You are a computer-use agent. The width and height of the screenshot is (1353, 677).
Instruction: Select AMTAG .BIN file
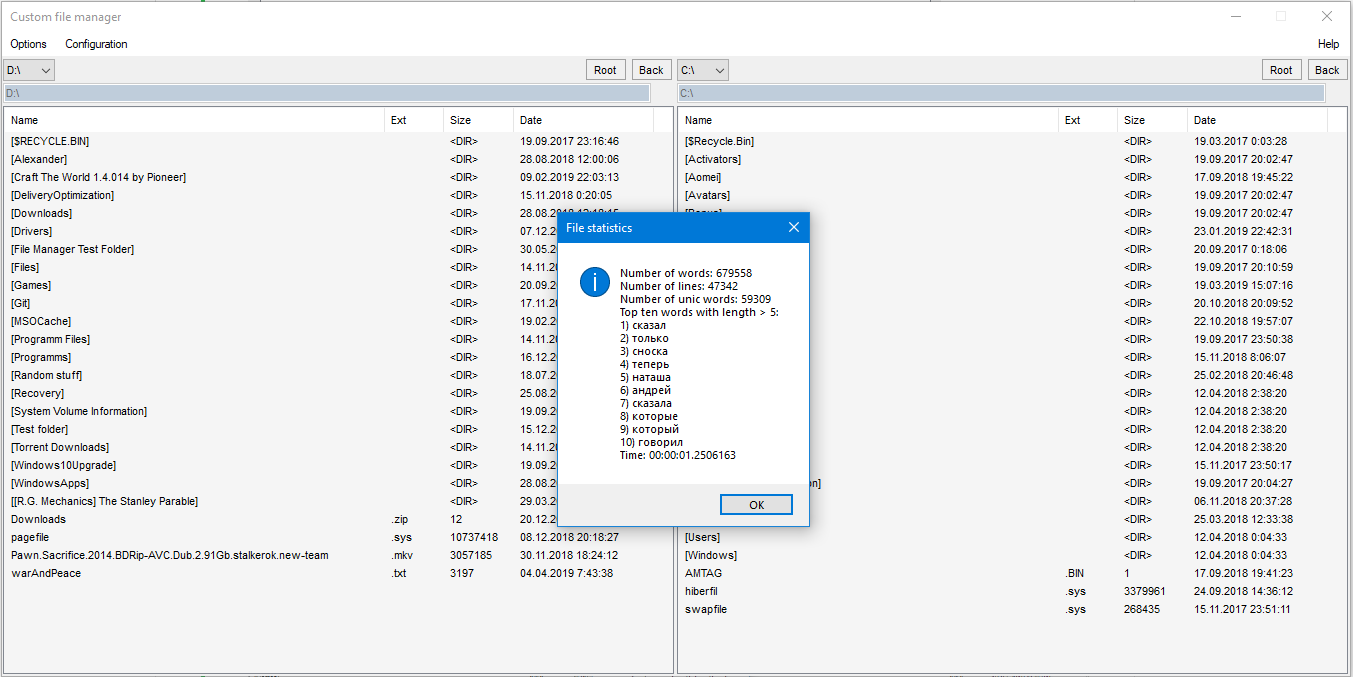[x=703, y=574]
